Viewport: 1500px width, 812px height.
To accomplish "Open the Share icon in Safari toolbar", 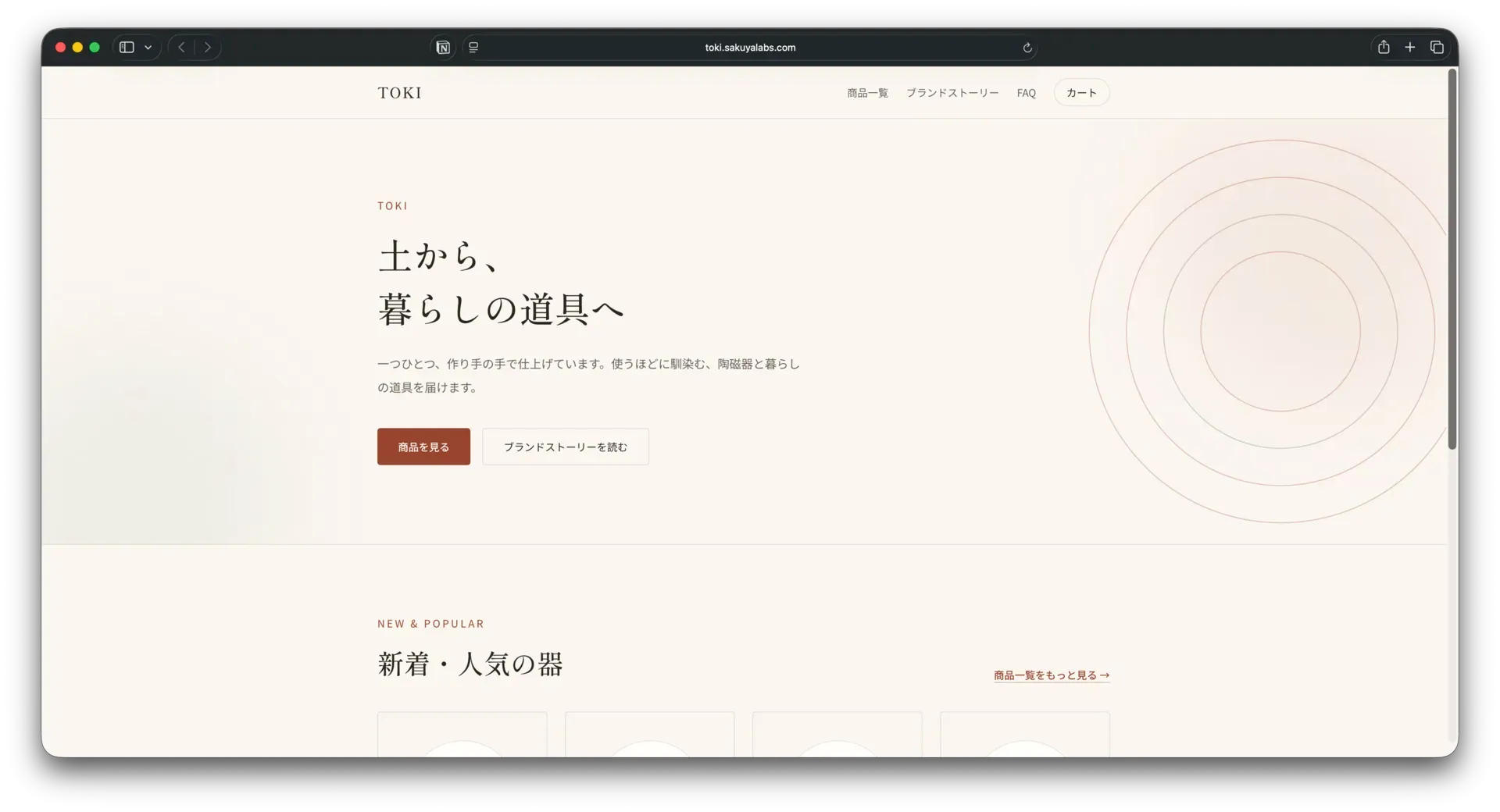I will pyautogui.click(x=1384, y=47).
